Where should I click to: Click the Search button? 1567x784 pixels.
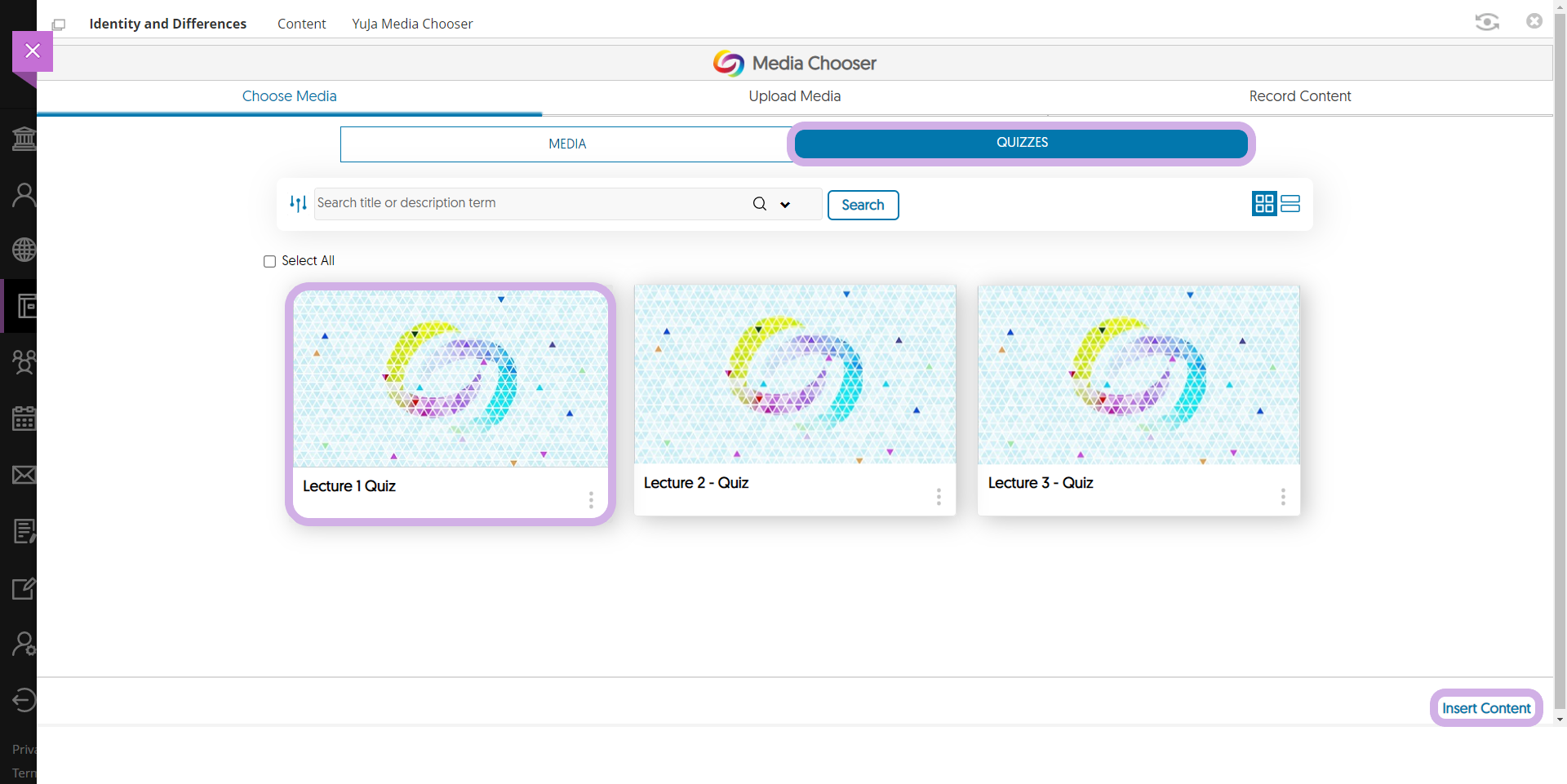[x=863, y=205]
